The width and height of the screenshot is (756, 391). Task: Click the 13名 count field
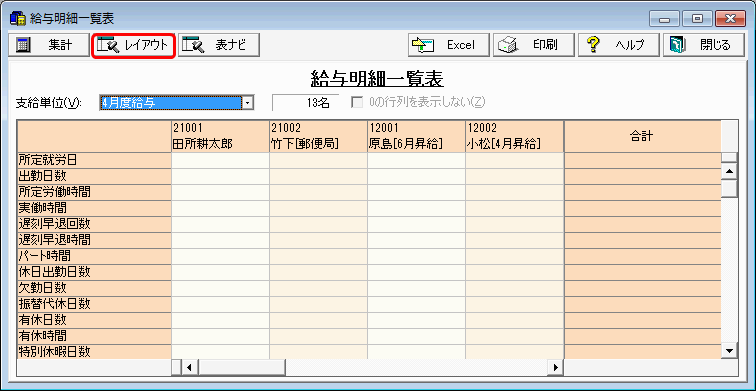click(x=306, y=103)
